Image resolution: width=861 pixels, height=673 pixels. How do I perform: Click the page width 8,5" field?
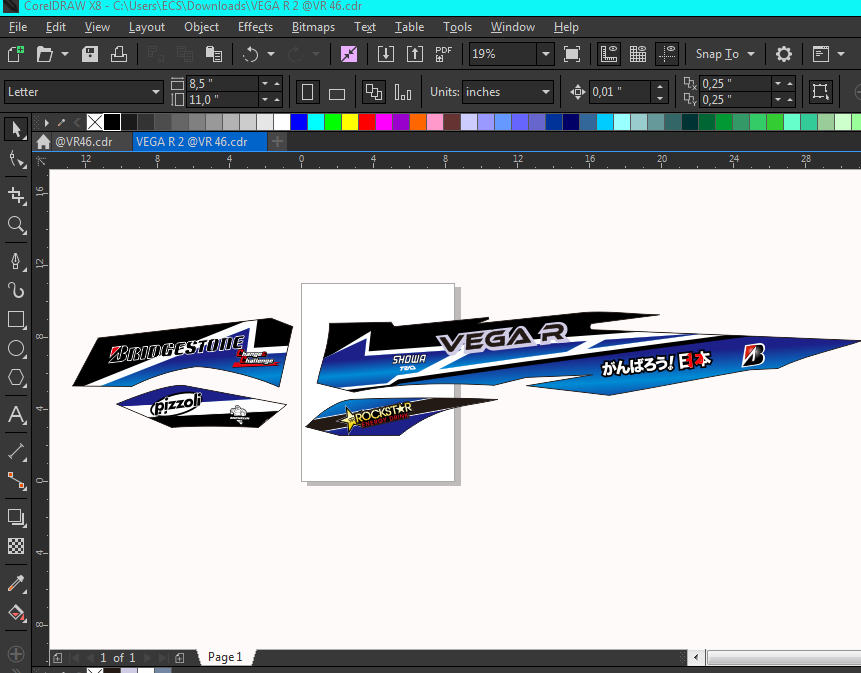222,83
